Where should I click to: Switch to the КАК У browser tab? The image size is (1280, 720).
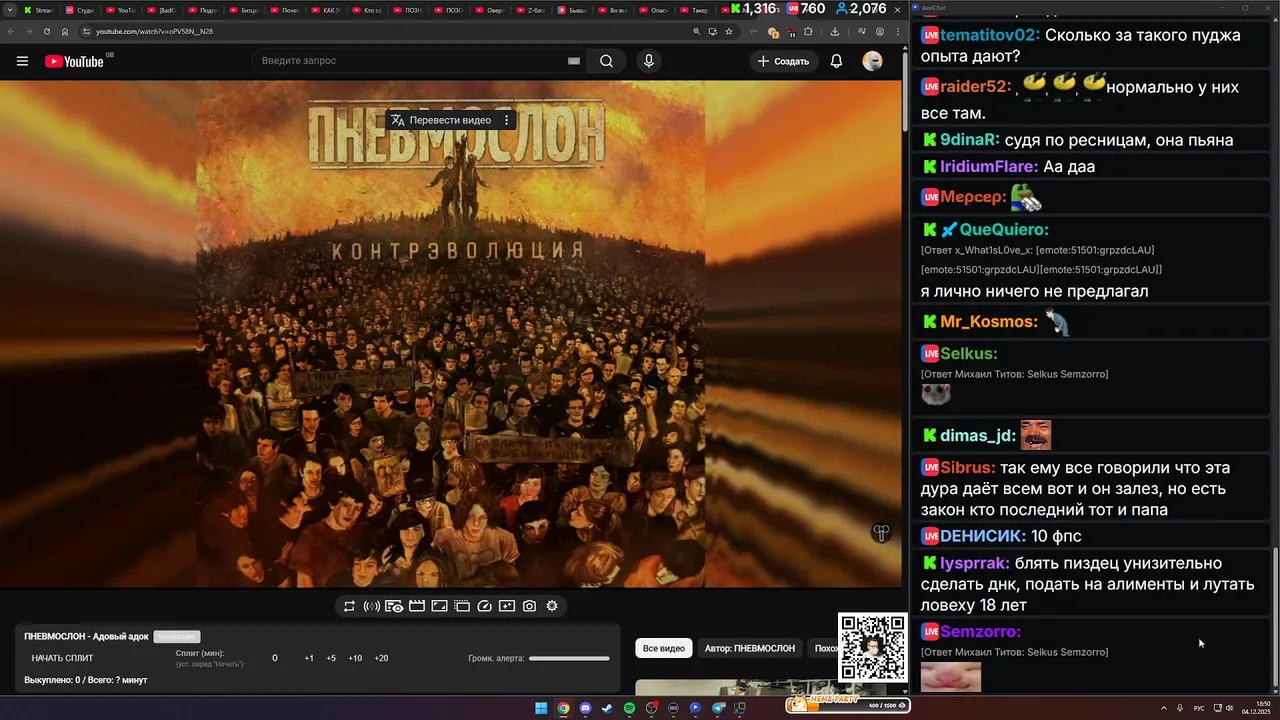327,10
